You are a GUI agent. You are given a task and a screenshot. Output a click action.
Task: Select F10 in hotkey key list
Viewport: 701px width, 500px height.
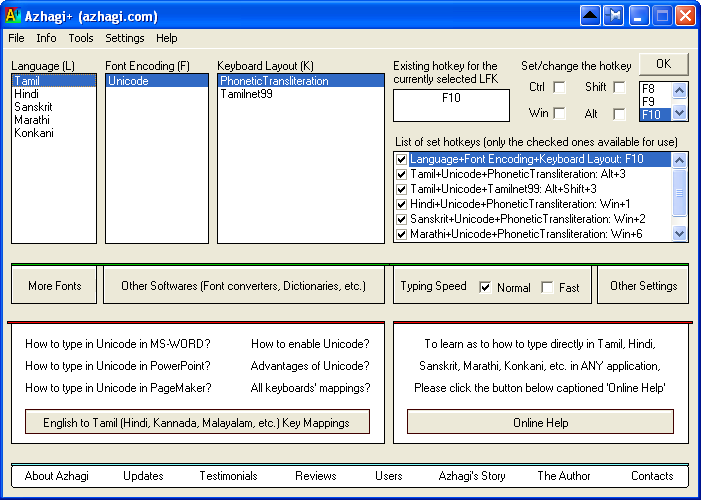tap(656, 114)
